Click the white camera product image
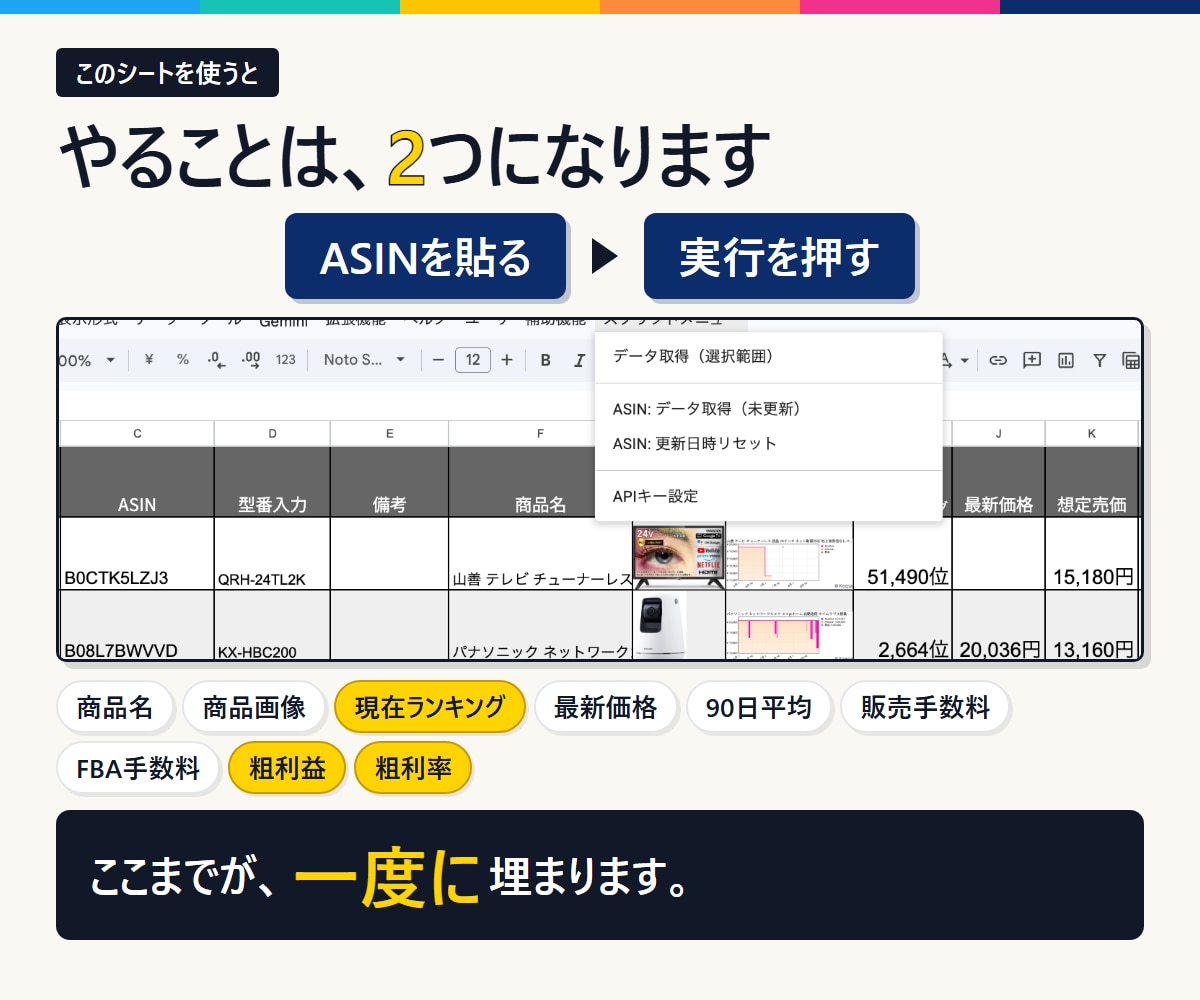This screenshot has width=1200, height=1000. point(660,625)
